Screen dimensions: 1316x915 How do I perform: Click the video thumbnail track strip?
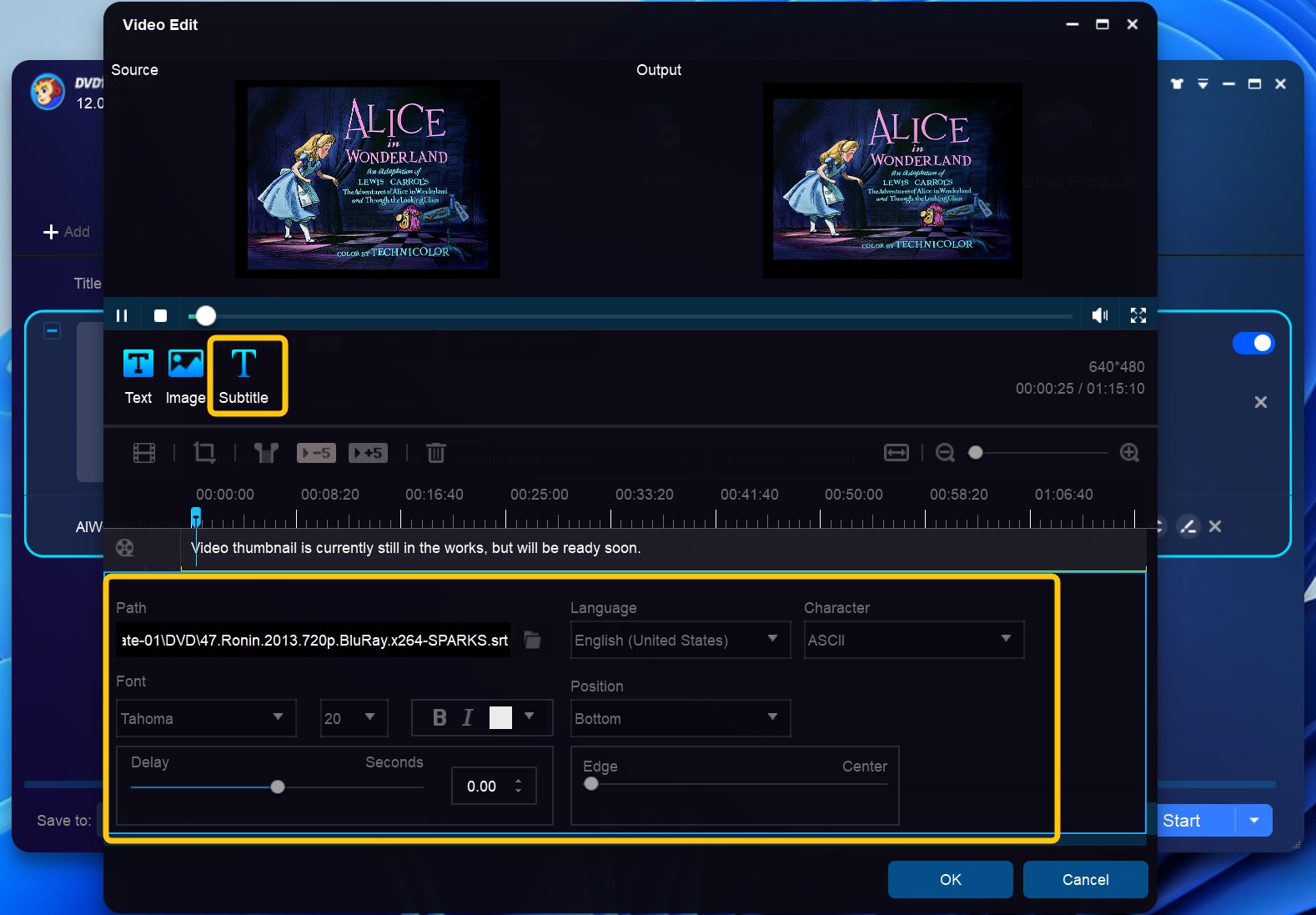click(664, 548)
